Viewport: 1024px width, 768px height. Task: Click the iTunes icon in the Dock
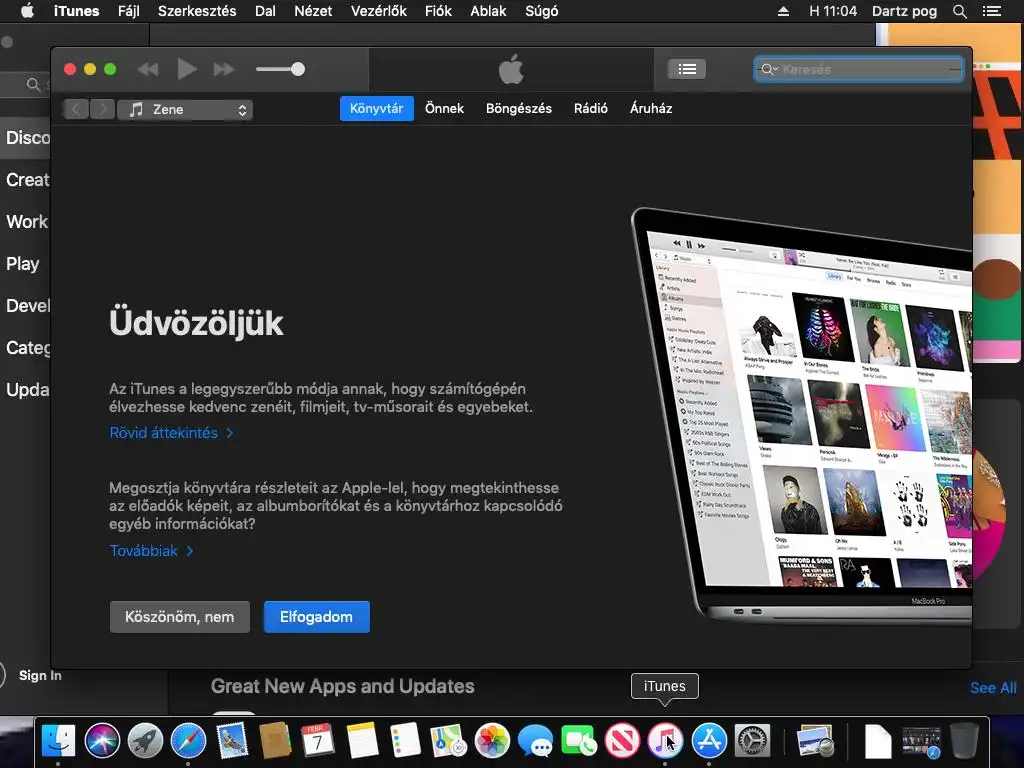click(x=665, y=741)
